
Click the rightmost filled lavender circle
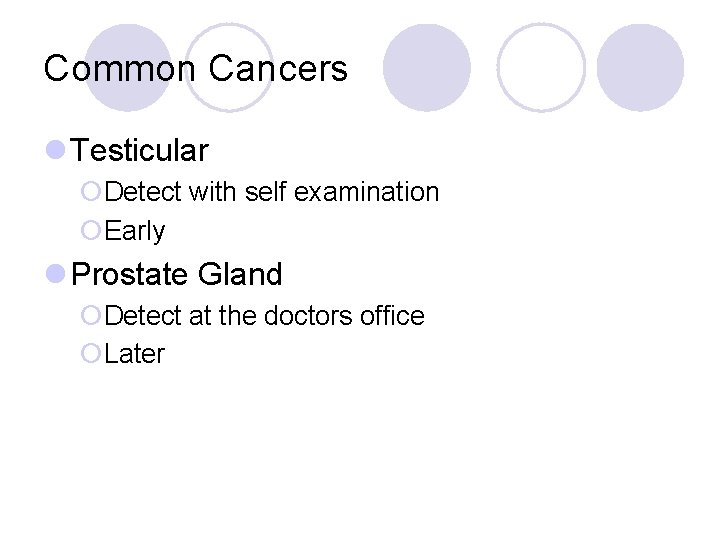[640, 67]
